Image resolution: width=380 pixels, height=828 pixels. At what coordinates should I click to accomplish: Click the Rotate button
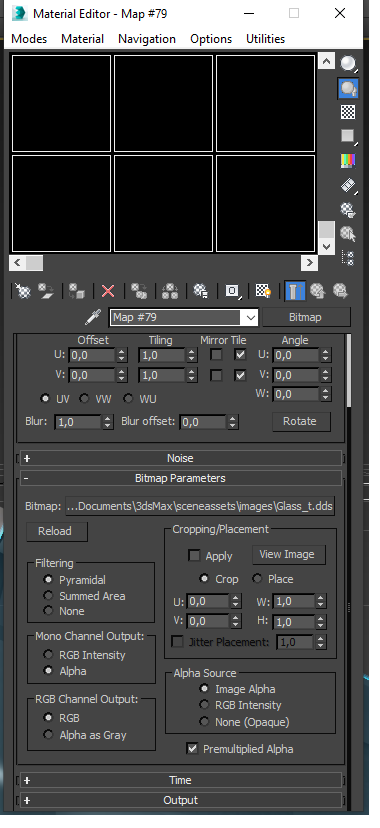[301, 421]
